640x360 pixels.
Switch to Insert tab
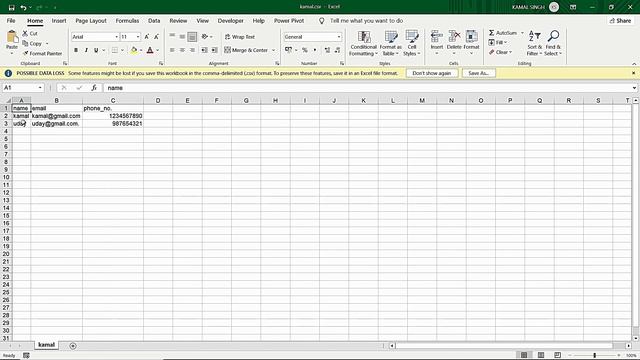(59, 20)
